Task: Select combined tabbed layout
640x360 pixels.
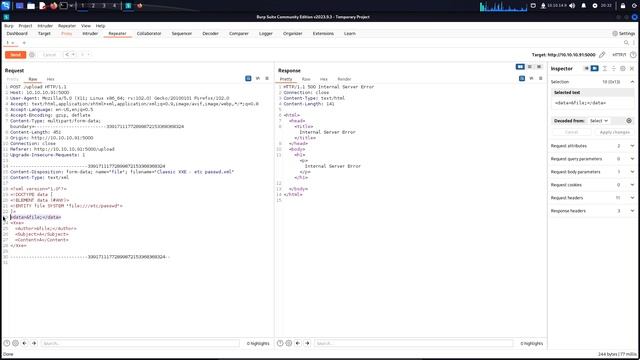Action: click(x=539, y=67)
